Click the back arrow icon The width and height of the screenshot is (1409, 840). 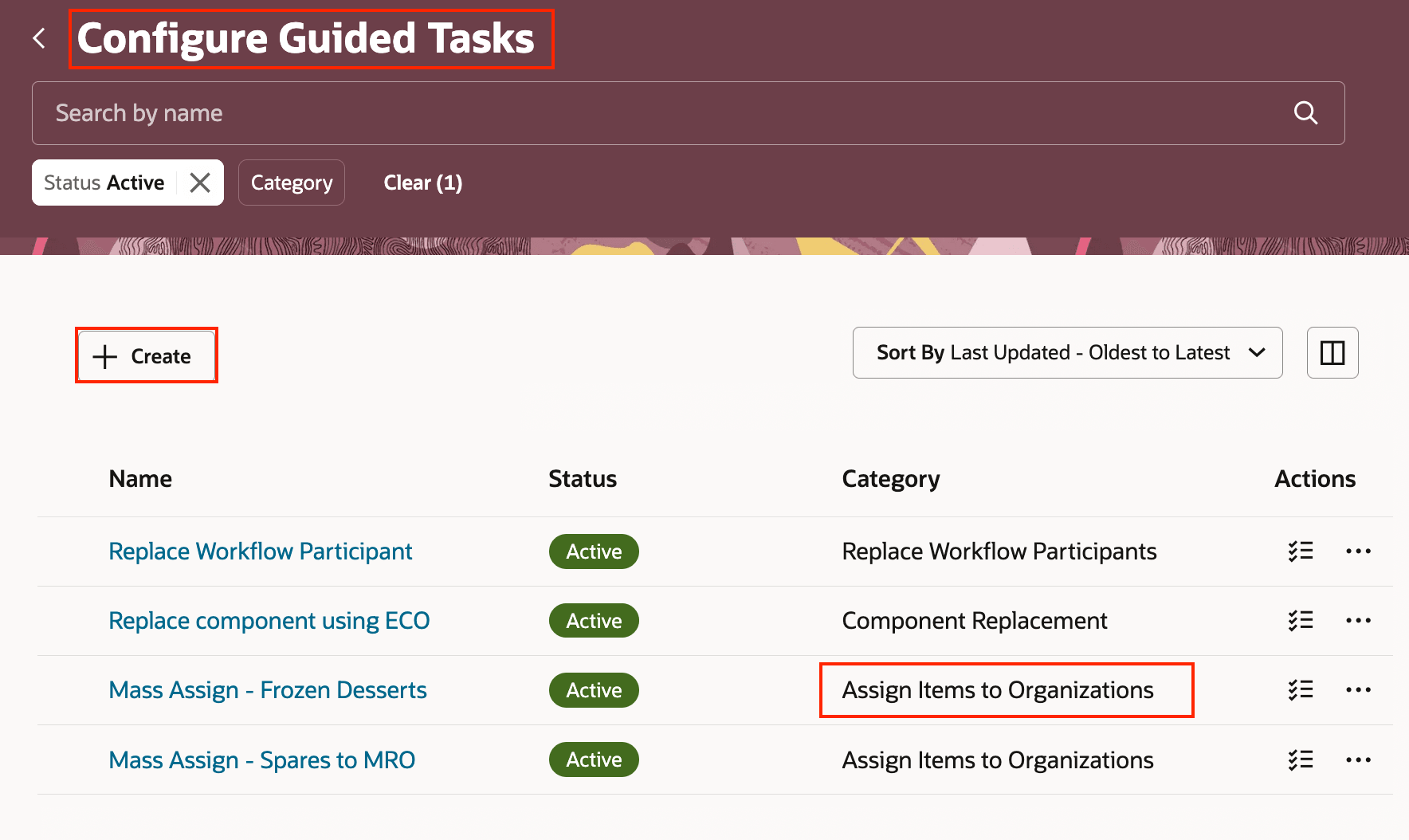pos(39,38)
